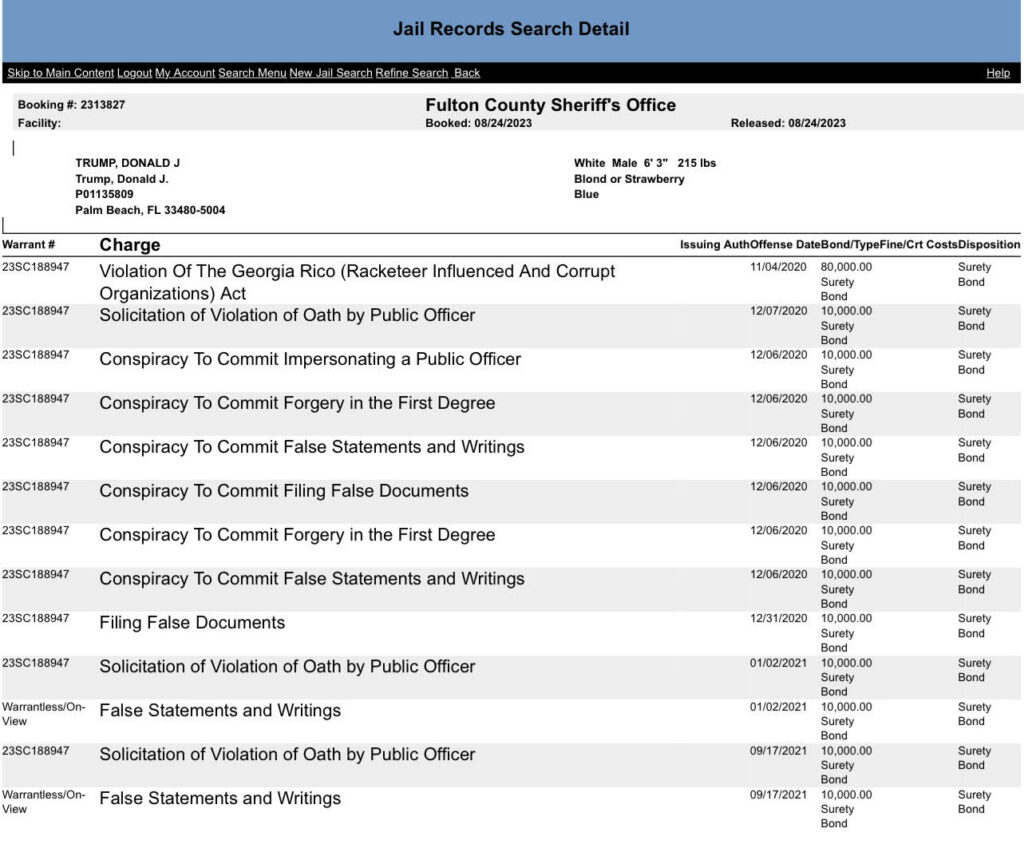Open the Help link
1024x848 pixels.
tap(997, 73)
